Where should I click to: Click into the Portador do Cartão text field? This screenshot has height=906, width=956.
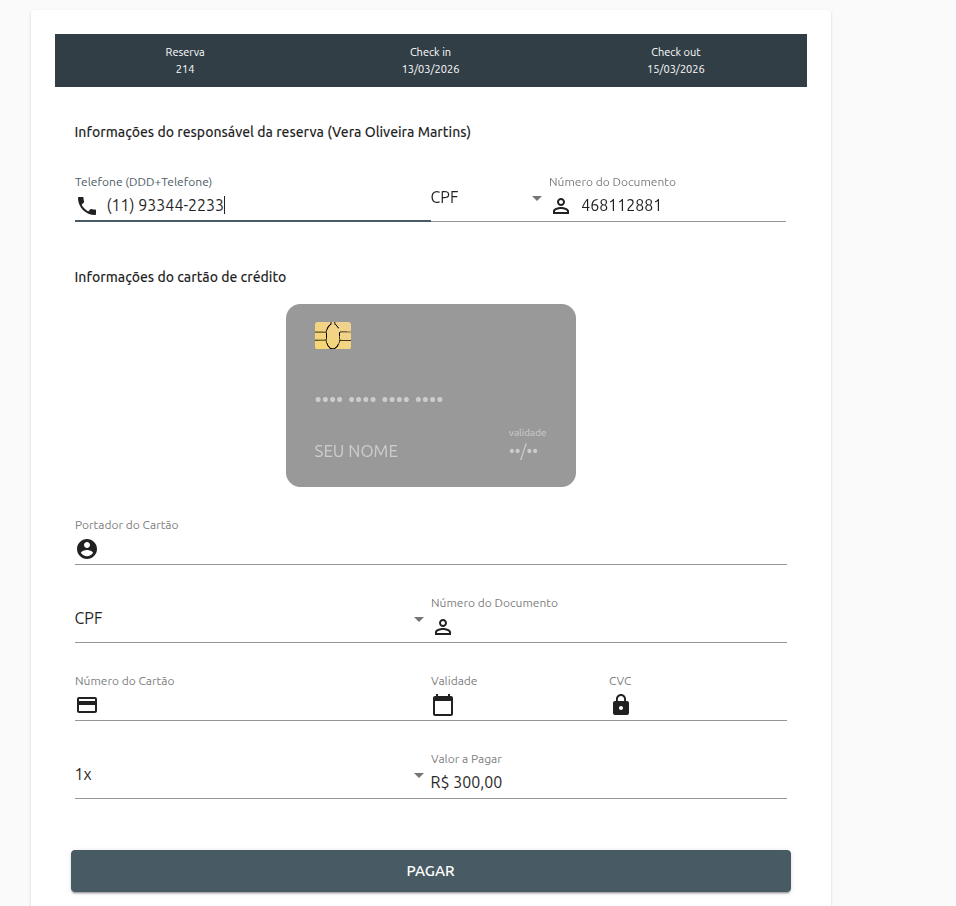[x=440, y=549]
